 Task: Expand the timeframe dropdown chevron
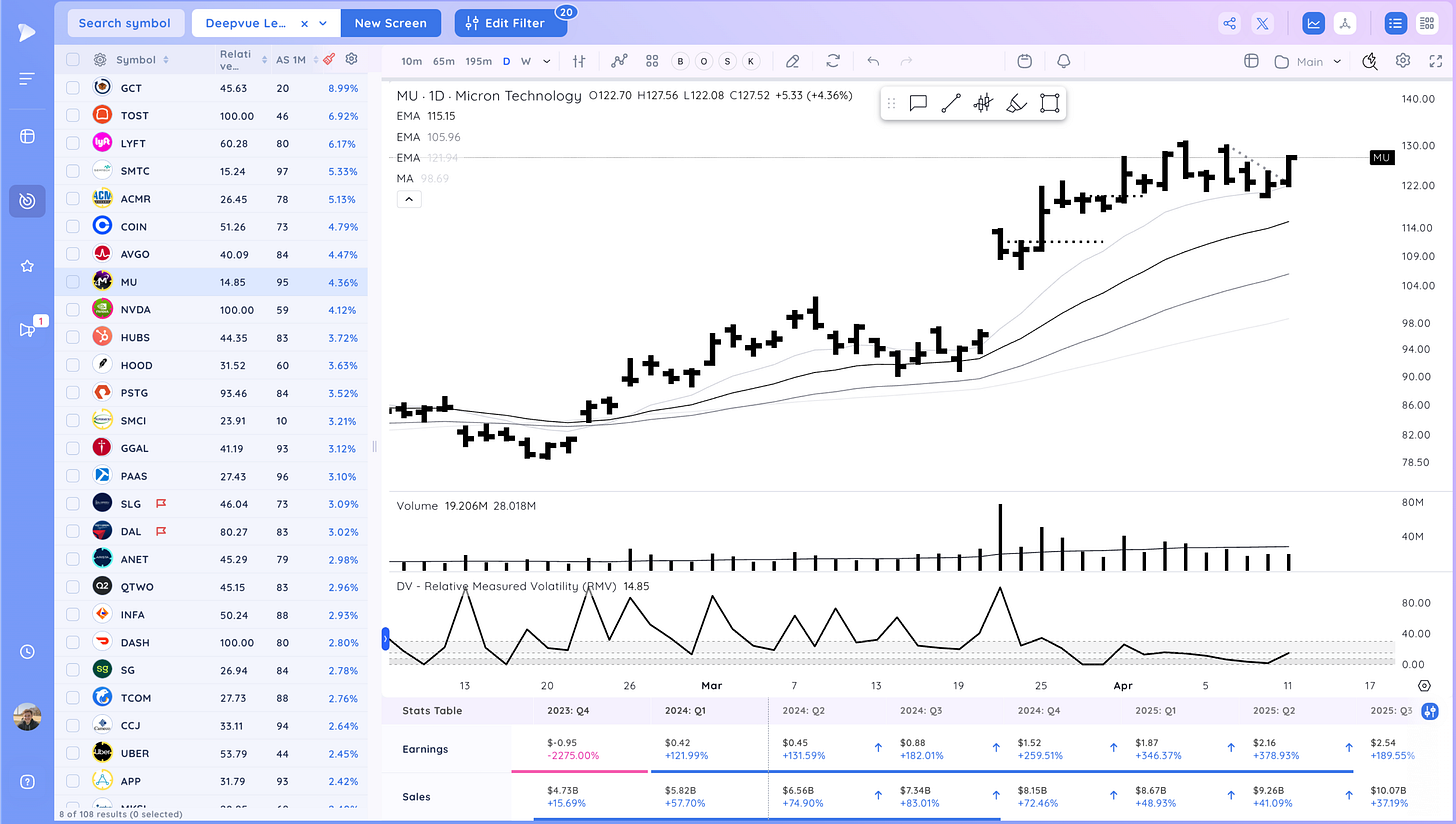(546, 61)
